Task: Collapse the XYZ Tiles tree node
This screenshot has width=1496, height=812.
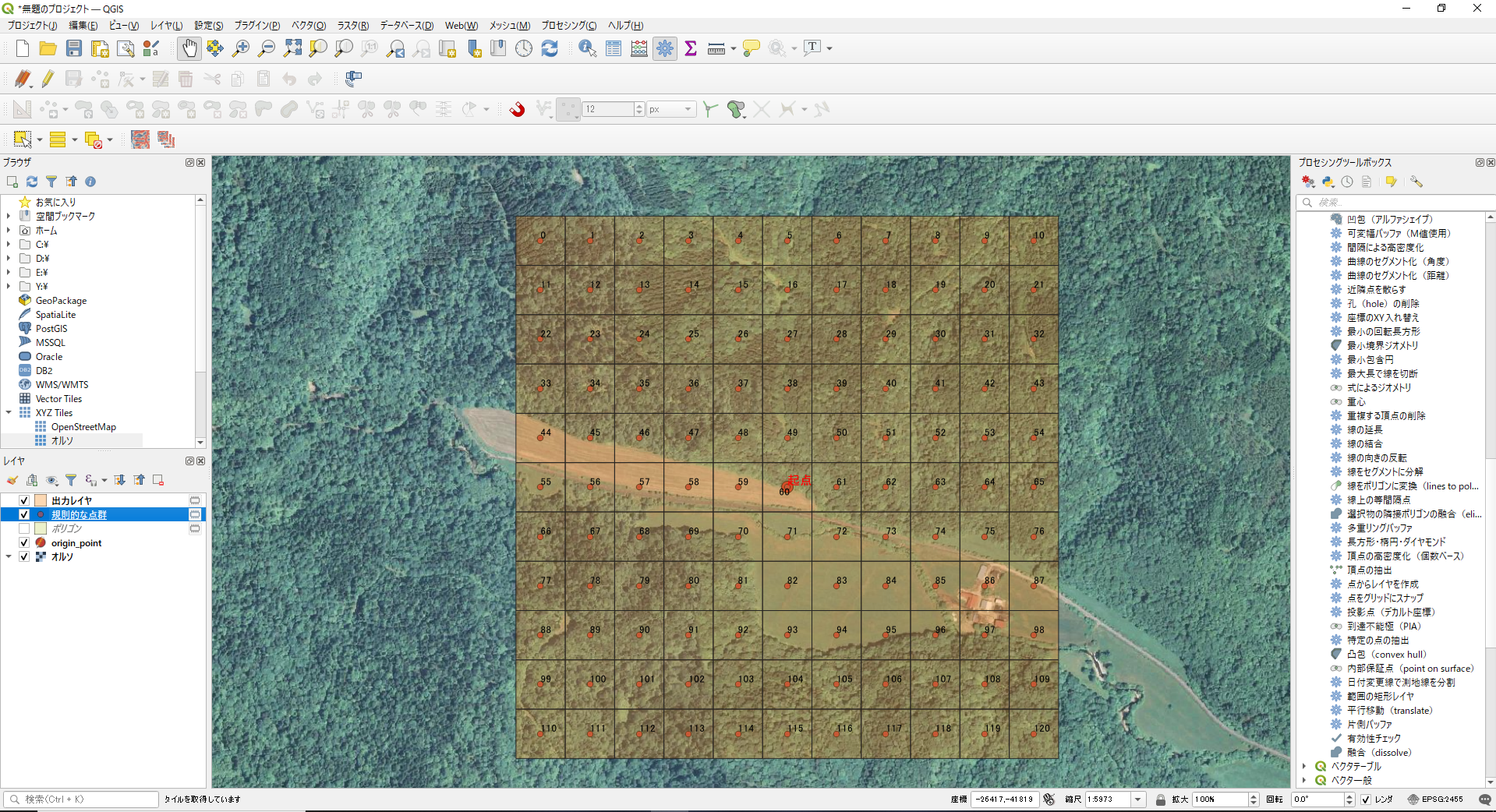Action: 9,412
